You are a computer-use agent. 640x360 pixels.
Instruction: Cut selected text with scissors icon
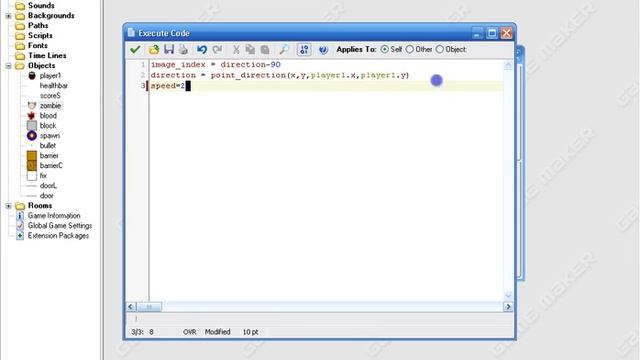point(236,49)
